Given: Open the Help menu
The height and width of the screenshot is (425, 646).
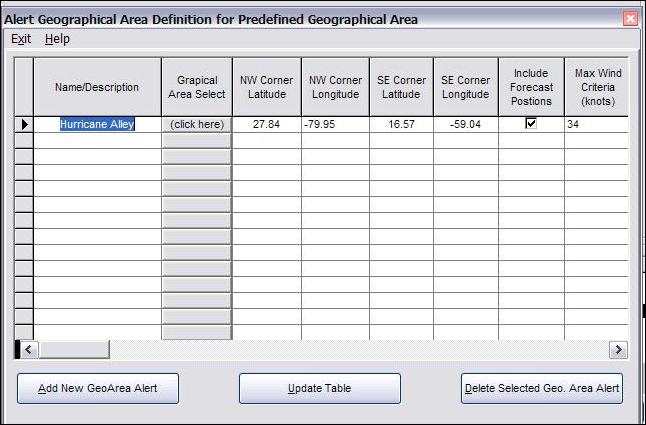Looking at the screenshot, I should point(57,39).
